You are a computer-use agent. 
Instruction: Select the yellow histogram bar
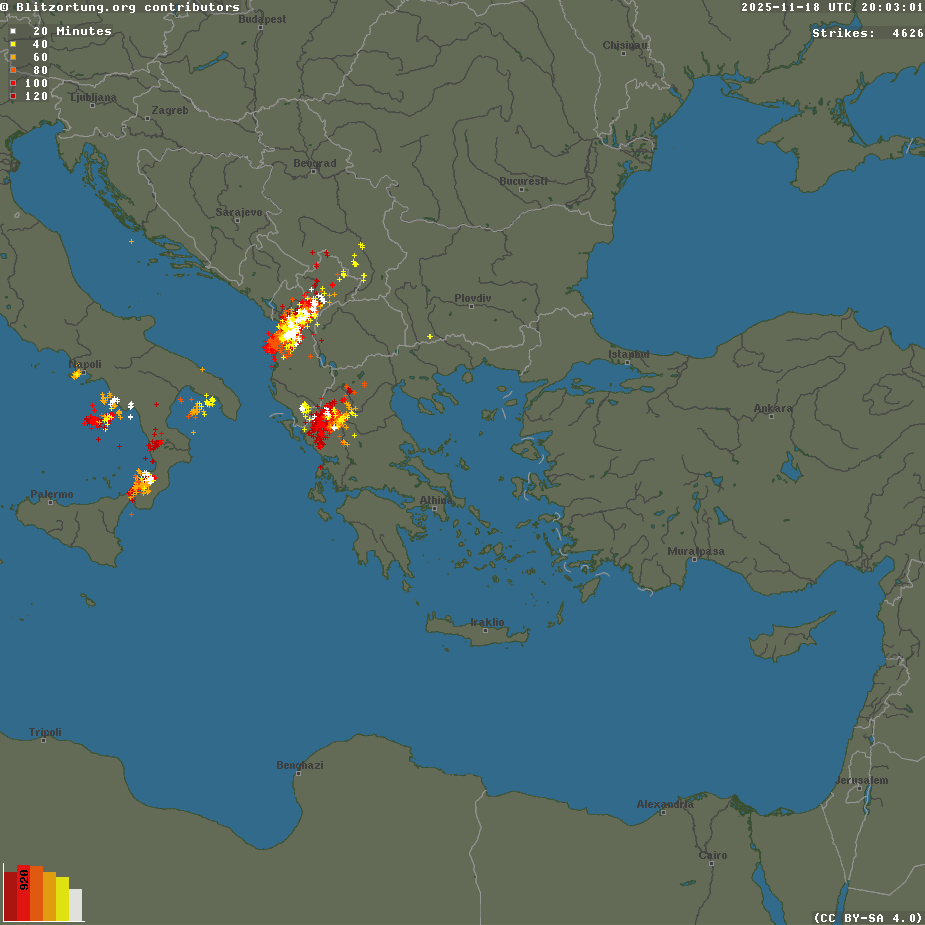[x=63, y=898]
